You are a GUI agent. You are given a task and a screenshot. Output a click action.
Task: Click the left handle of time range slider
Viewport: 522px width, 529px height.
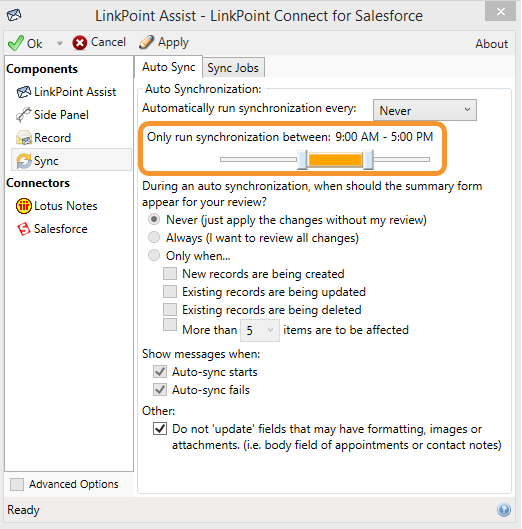302,160
